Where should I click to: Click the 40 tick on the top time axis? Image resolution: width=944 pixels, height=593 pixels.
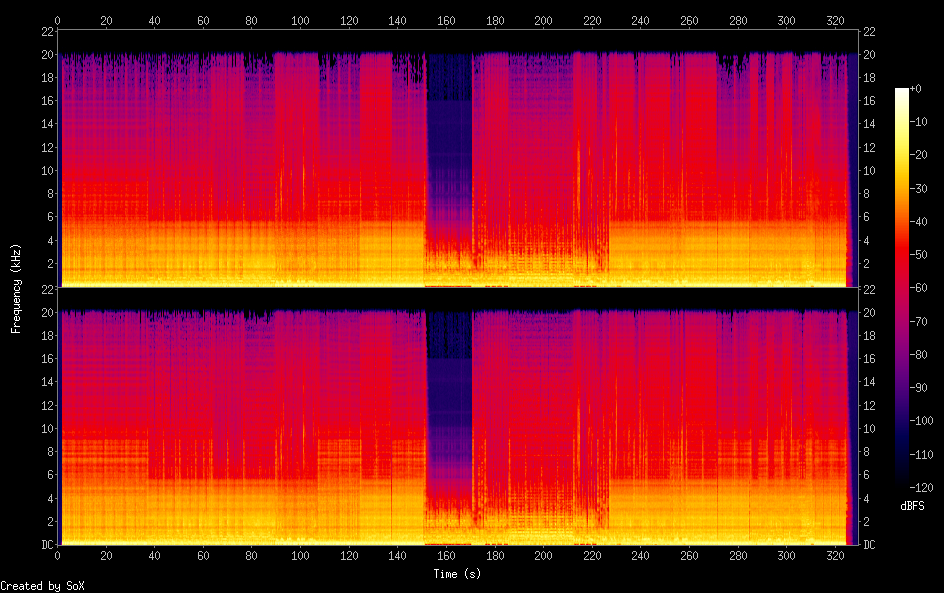click(x=154, y=20)
